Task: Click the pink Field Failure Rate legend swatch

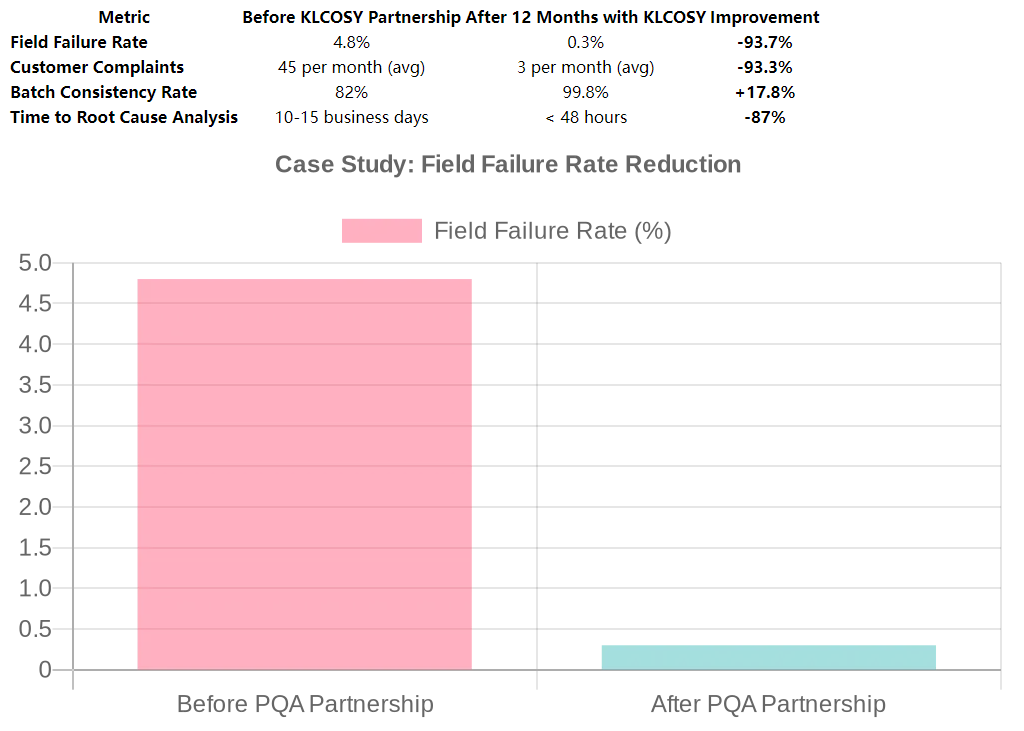Action: tap(381, 231)
